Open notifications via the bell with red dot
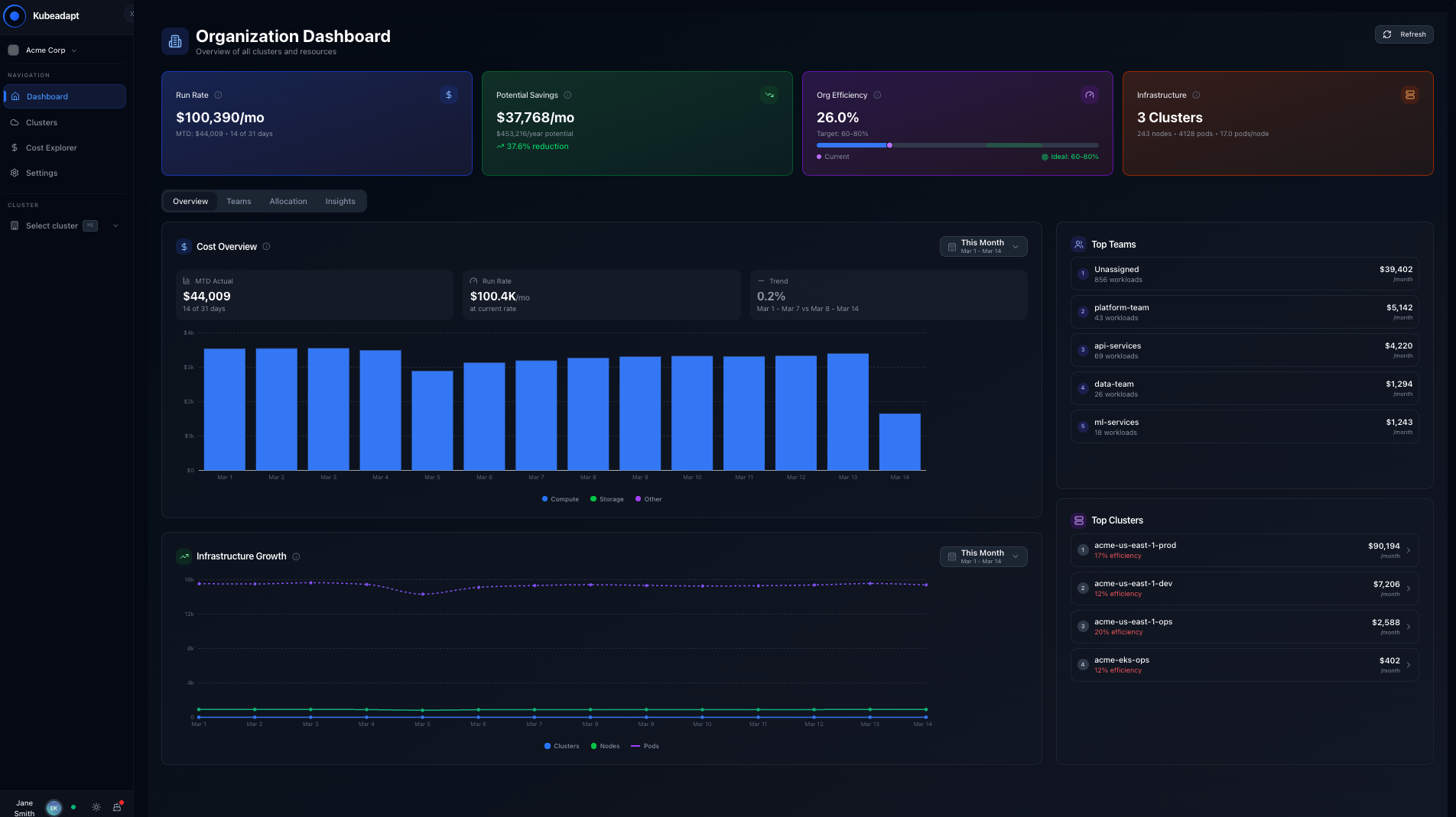 click(x=117, y=807)
